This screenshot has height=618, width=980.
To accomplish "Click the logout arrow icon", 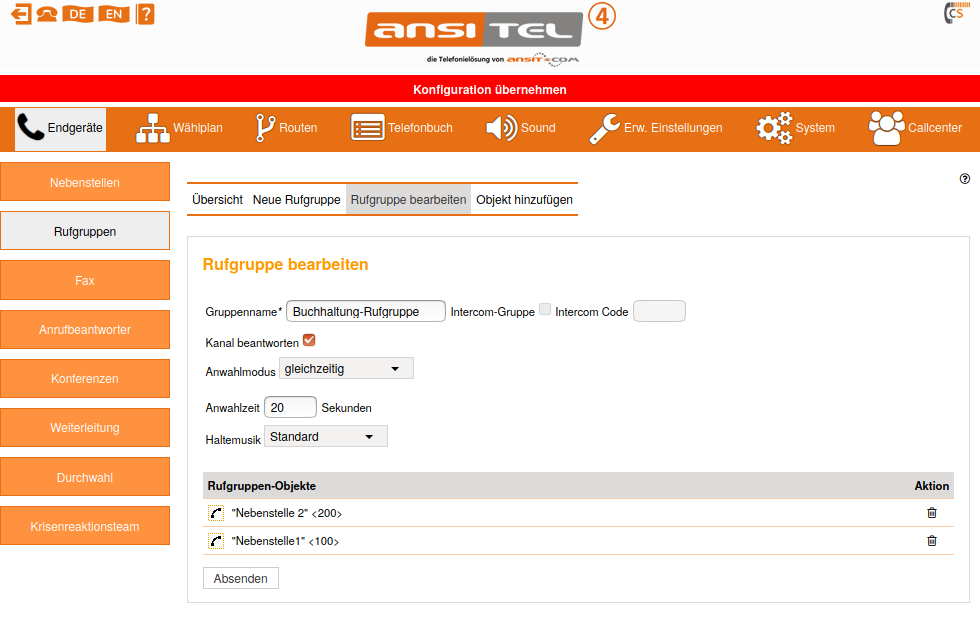I will click(x=19, y=13).
